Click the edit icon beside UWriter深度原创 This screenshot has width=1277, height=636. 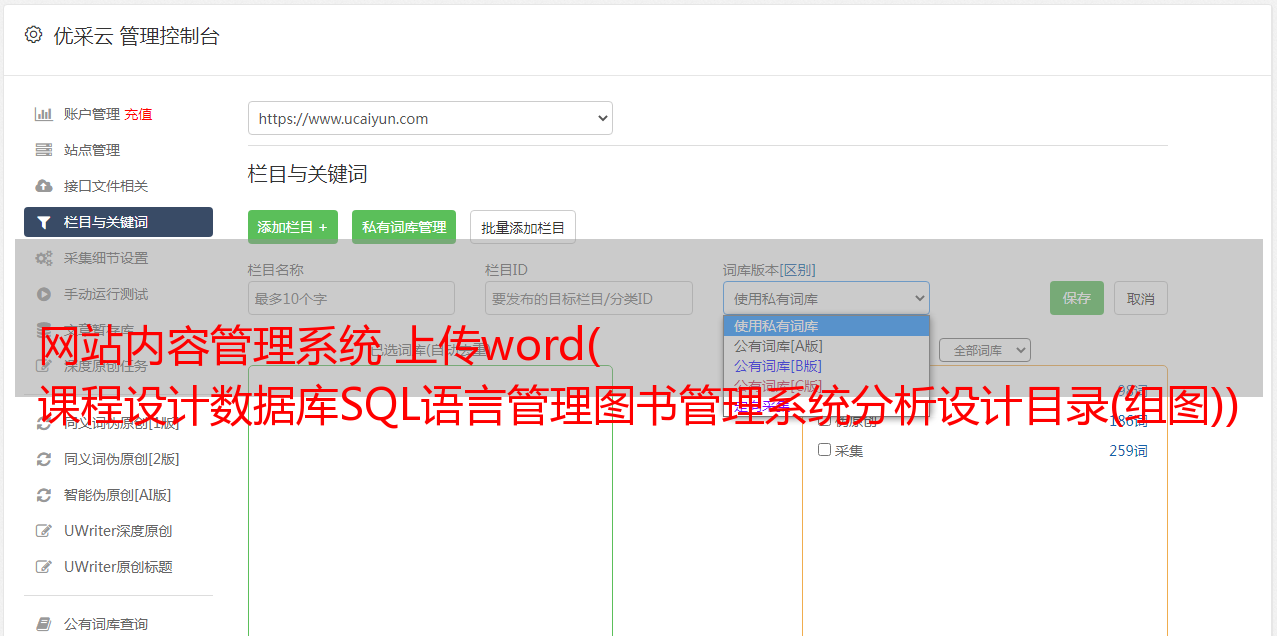(x=43, y=531)
